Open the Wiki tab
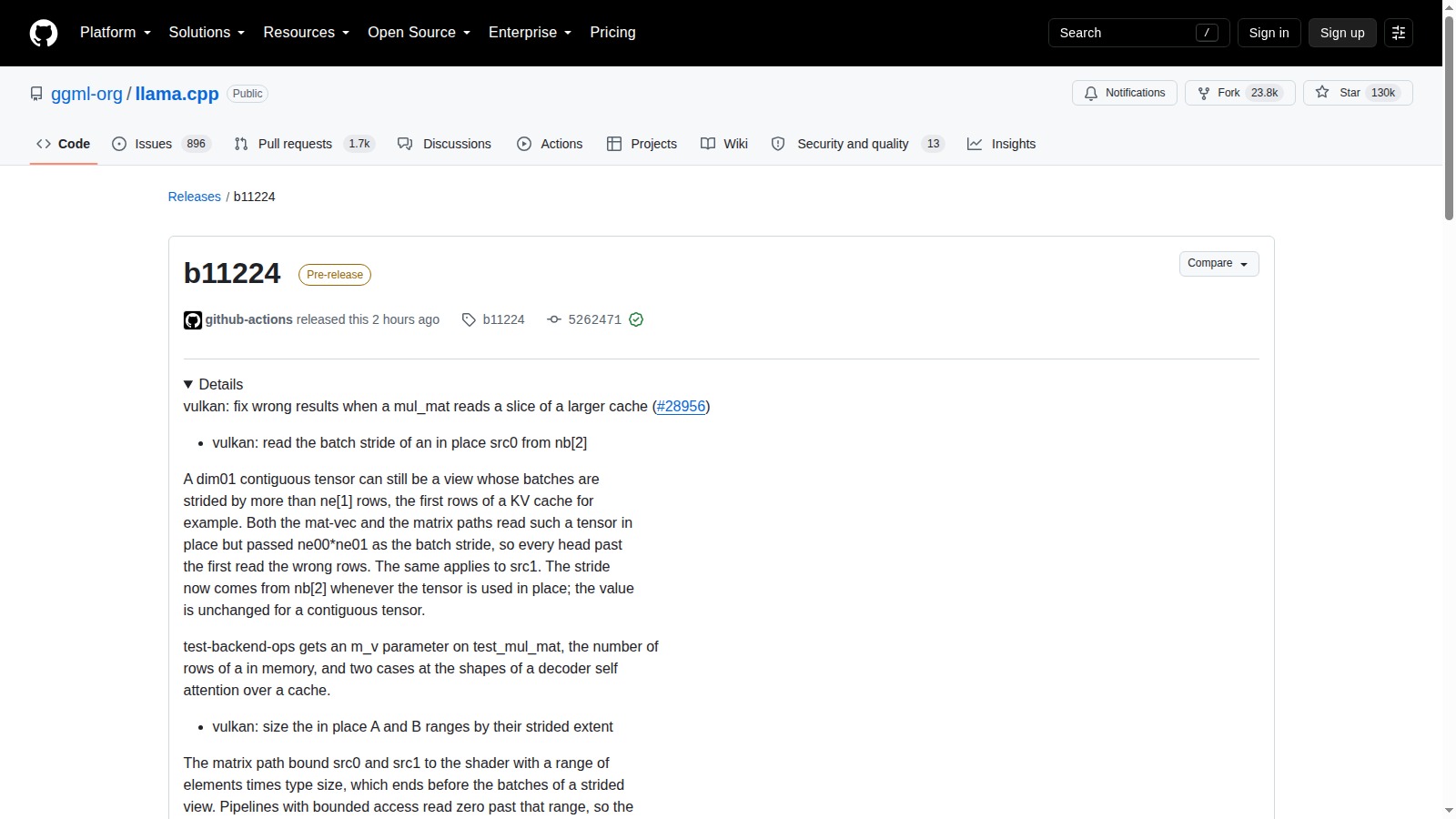 tap(724, 144)
